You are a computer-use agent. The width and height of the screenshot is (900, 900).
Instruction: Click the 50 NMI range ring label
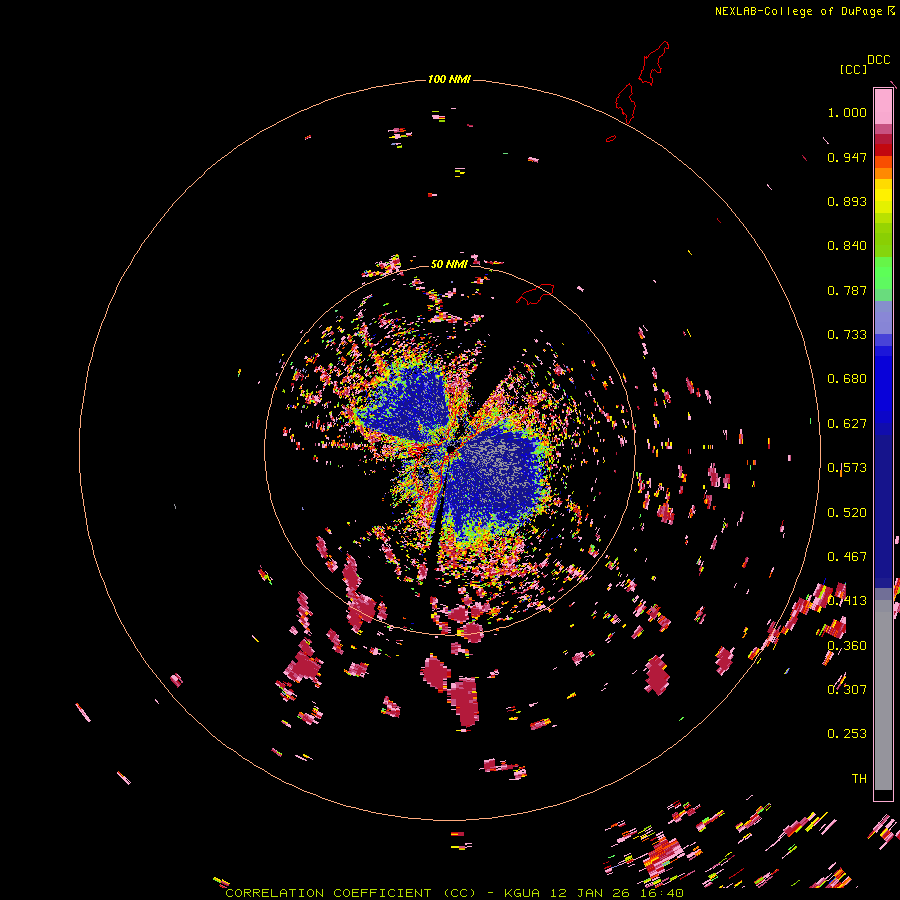[449, 264]
